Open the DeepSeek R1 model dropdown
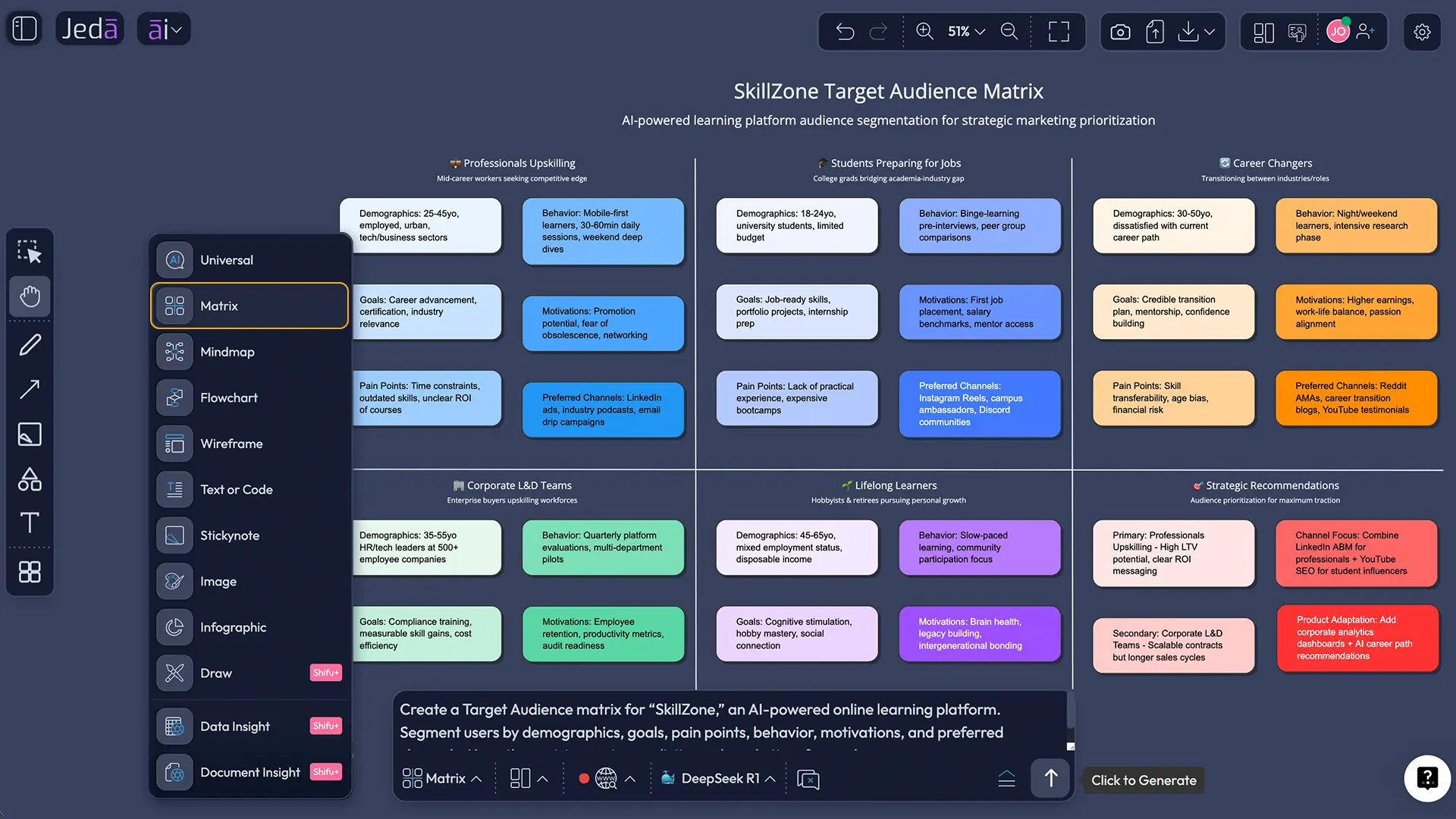1456x819 pixels. 718,779
